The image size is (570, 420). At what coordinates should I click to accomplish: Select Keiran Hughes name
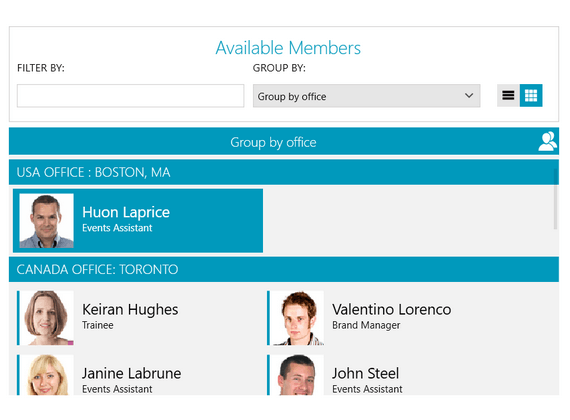130,309
